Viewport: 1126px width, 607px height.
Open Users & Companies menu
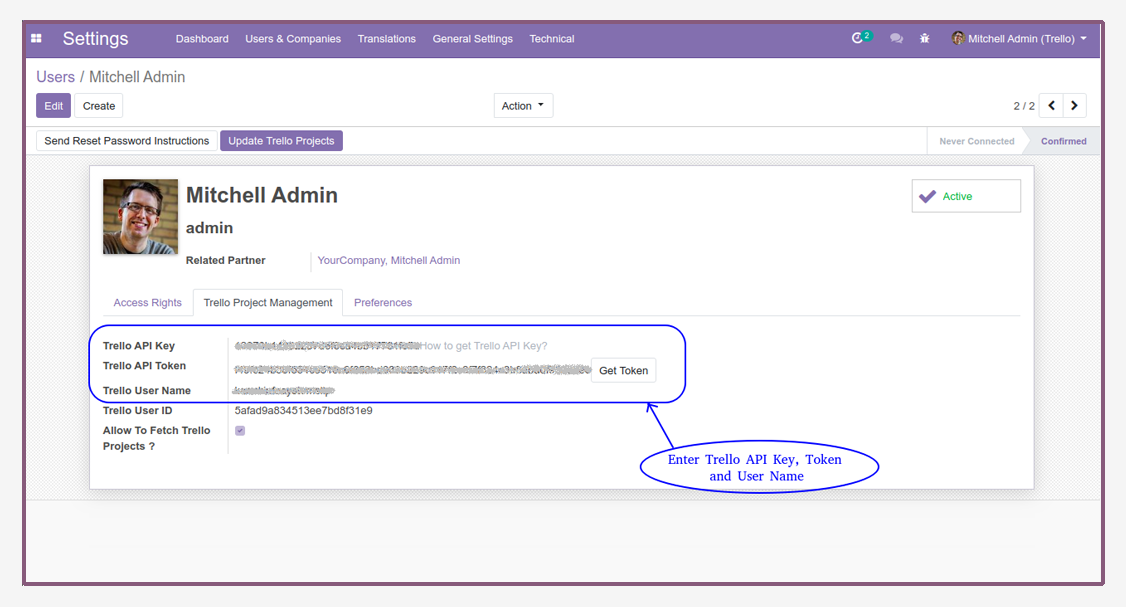[x=293, y=39]
